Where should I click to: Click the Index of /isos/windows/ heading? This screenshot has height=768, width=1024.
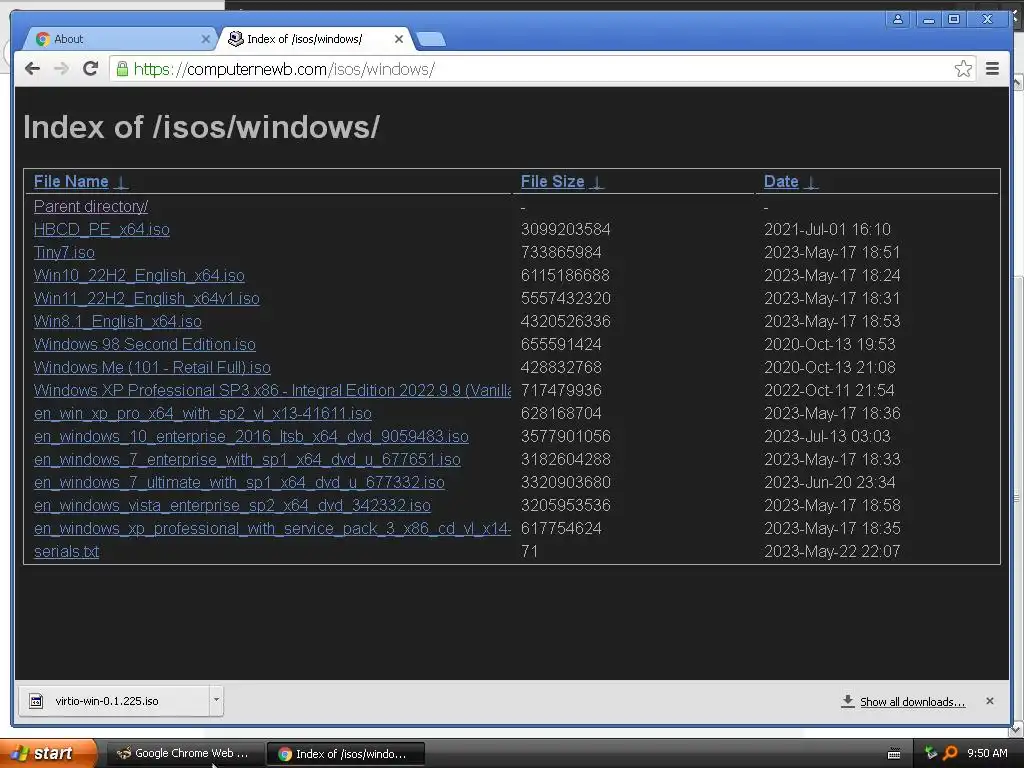pyautogui.click(x=201, y=127)
